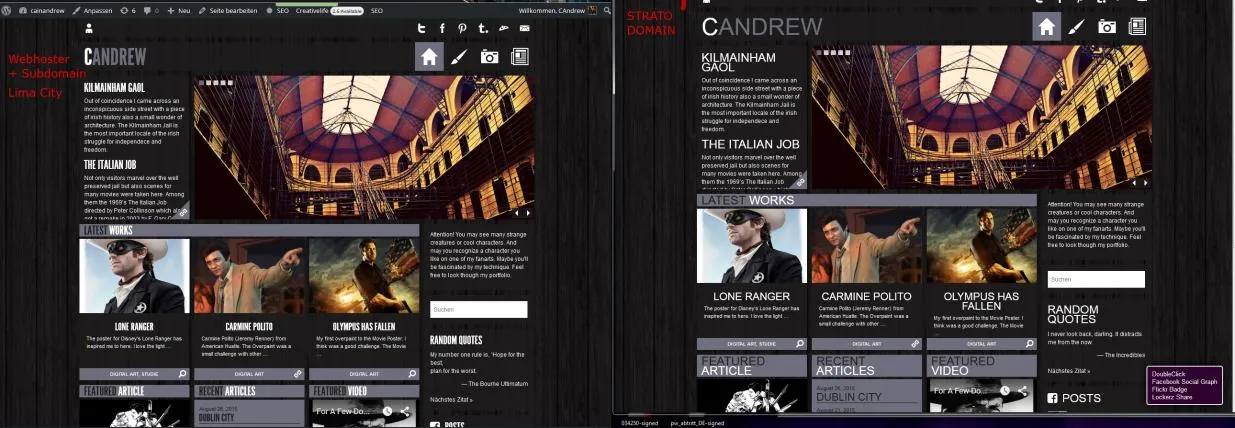
Task: Click share icon on right window video
Action: tap(1022, 391)
